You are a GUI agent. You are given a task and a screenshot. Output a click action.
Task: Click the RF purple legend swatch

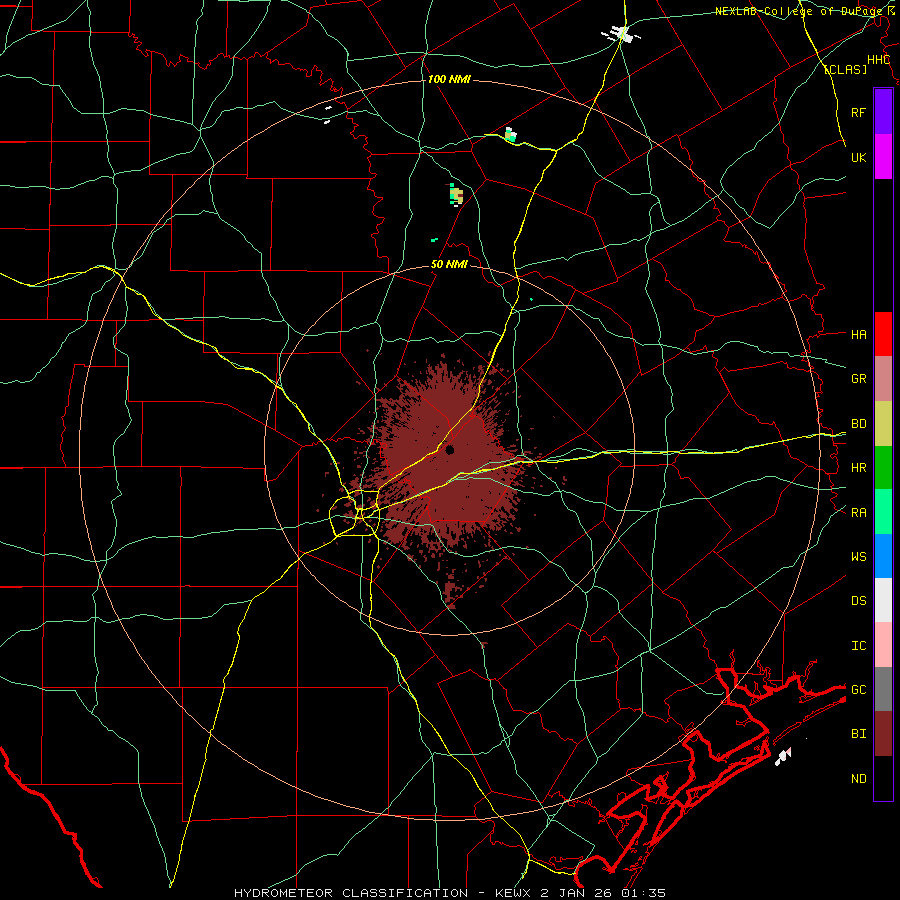coord(883,112)
